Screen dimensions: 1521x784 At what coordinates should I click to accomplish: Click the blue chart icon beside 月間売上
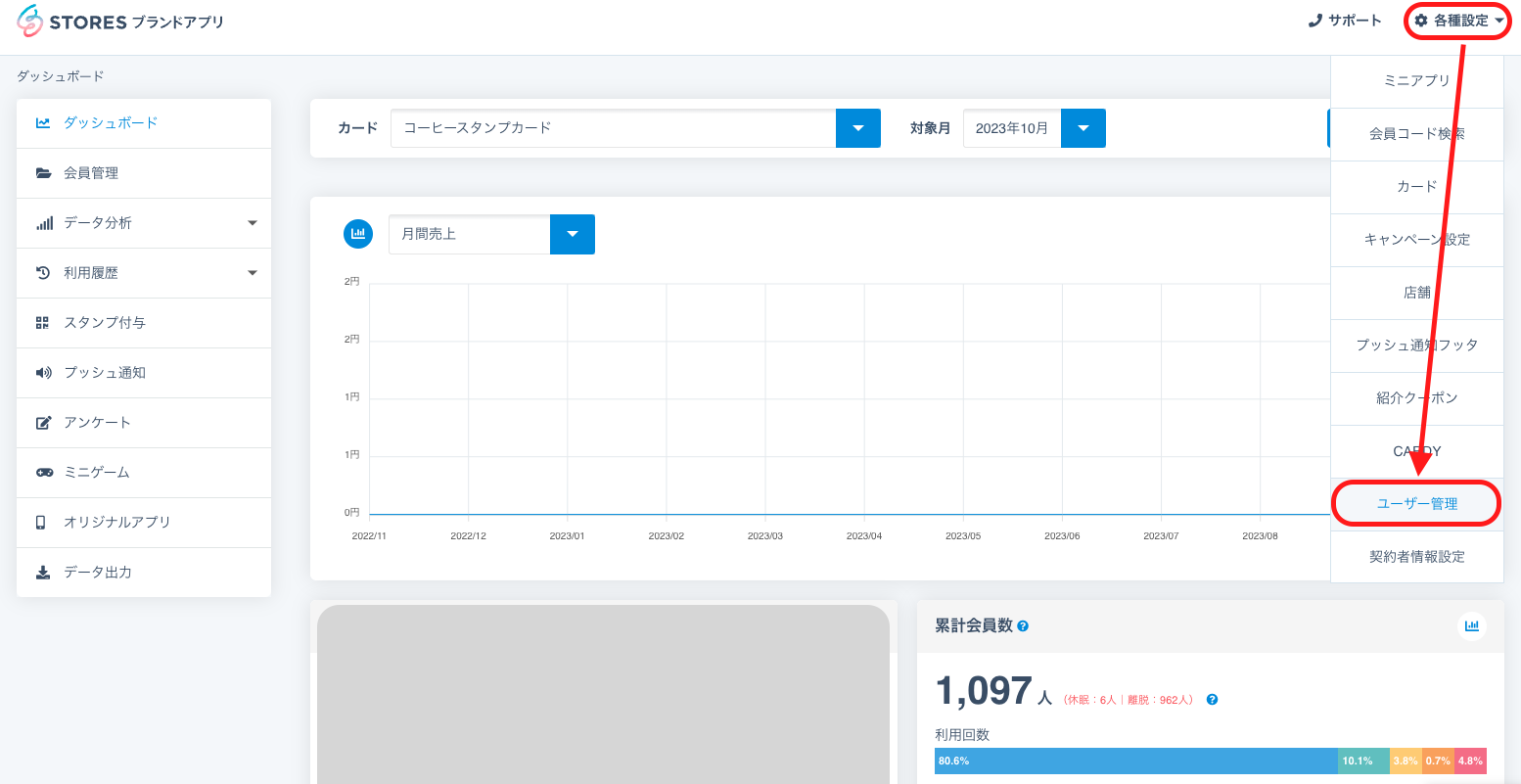pos(359,234)
